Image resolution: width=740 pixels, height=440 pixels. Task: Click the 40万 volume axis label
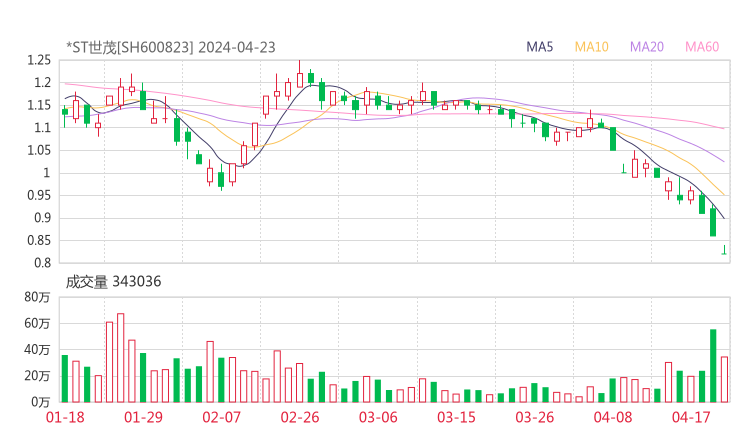(37, 350)
